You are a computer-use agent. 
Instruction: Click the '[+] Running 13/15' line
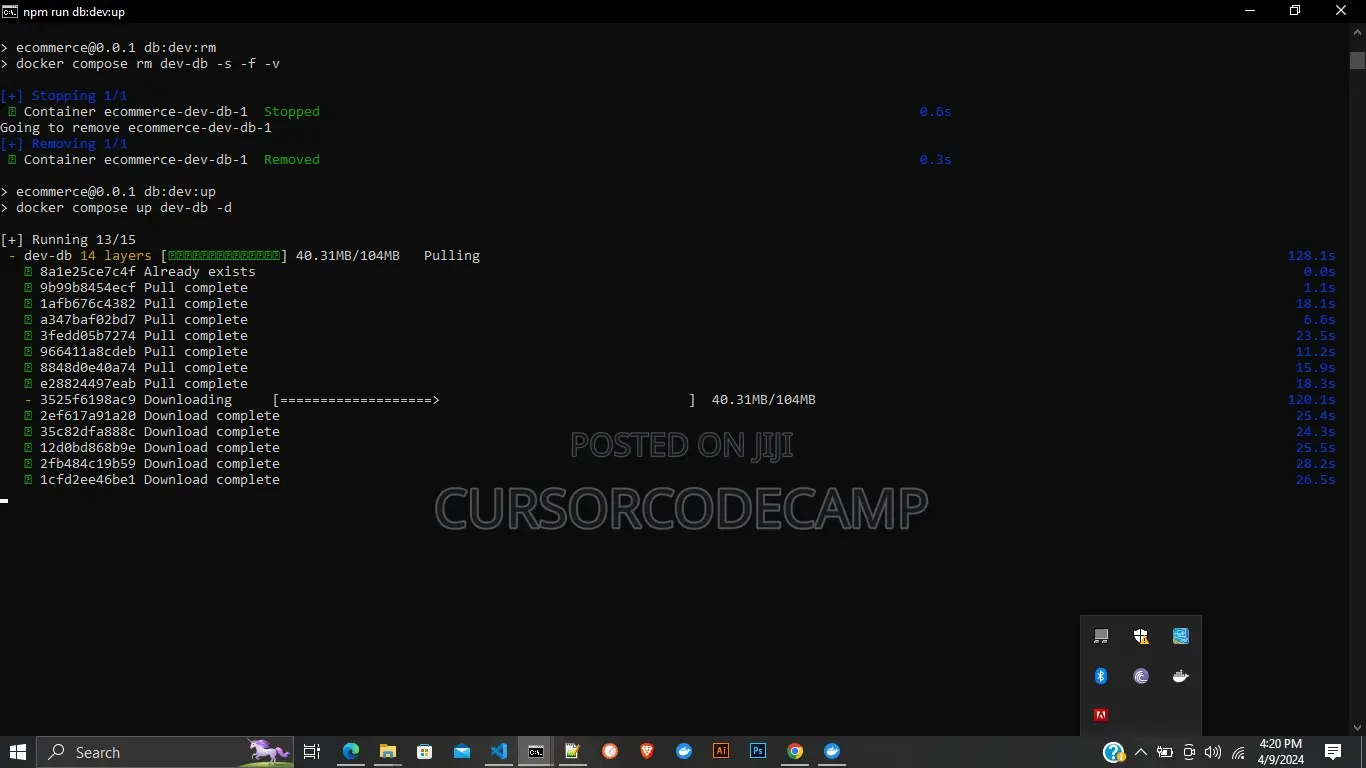(68, 240)
